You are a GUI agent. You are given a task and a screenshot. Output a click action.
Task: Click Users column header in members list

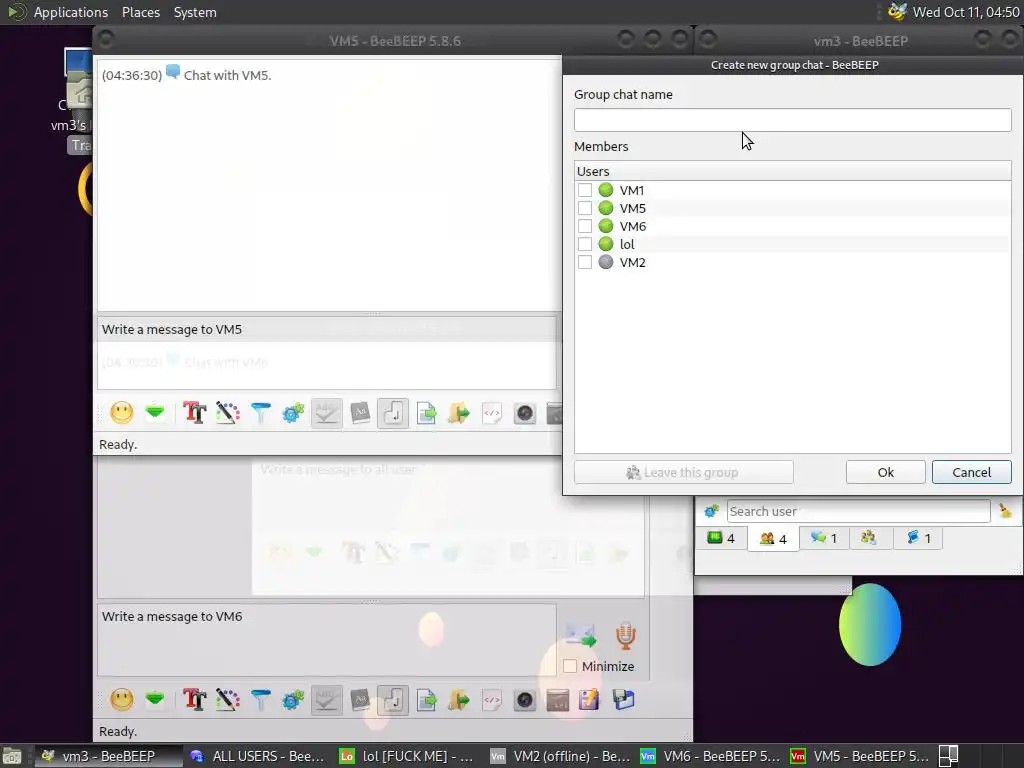click(x=792, y=171)
